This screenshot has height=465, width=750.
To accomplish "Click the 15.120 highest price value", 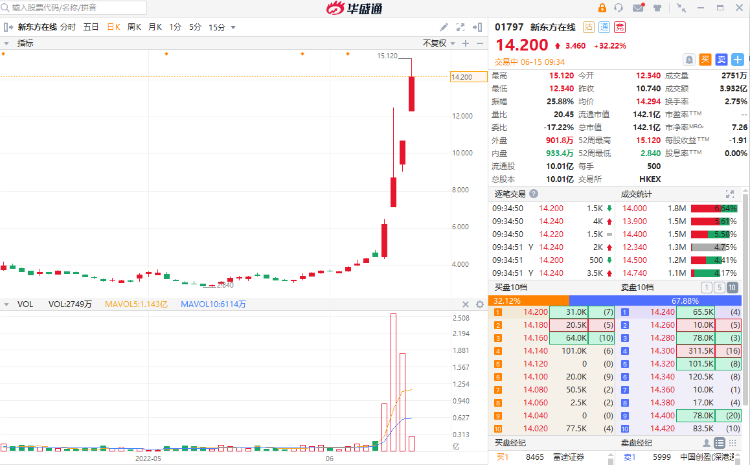I will [x=561, y=76].
